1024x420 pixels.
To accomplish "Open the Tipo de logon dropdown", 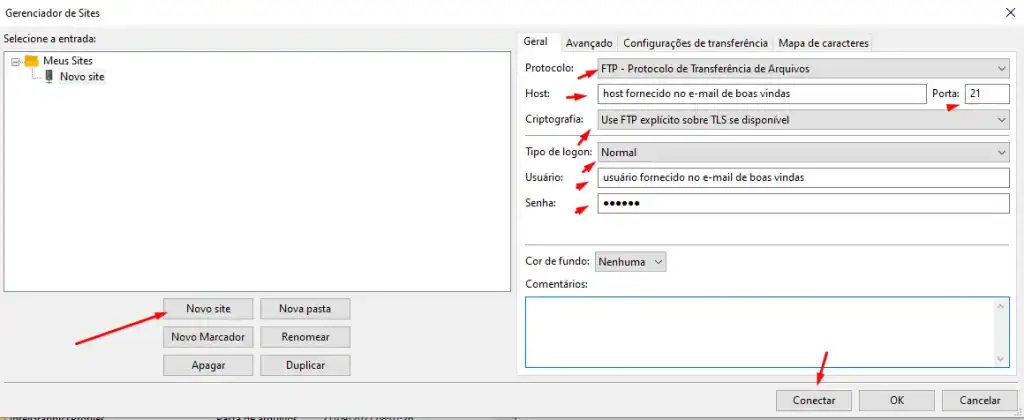I will point(803,153).
